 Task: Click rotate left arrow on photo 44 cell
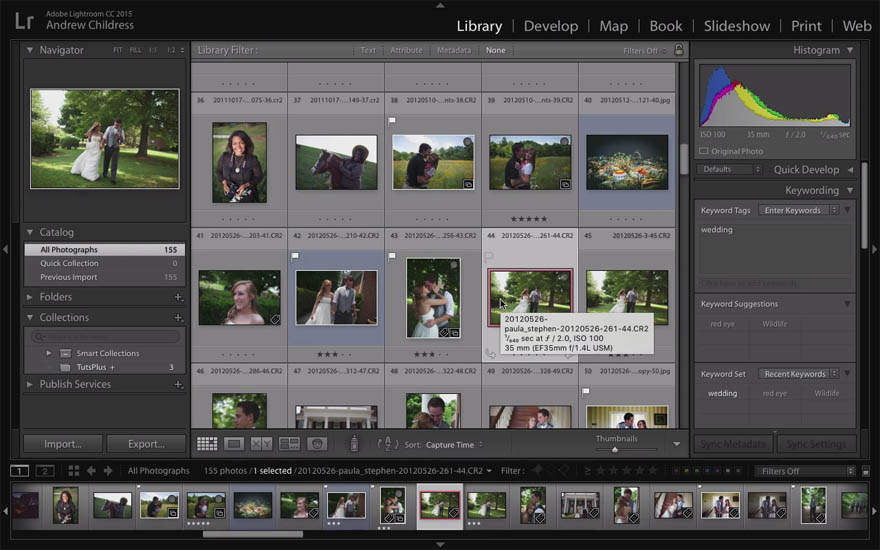pyautogui.click(x=491, y=354)
